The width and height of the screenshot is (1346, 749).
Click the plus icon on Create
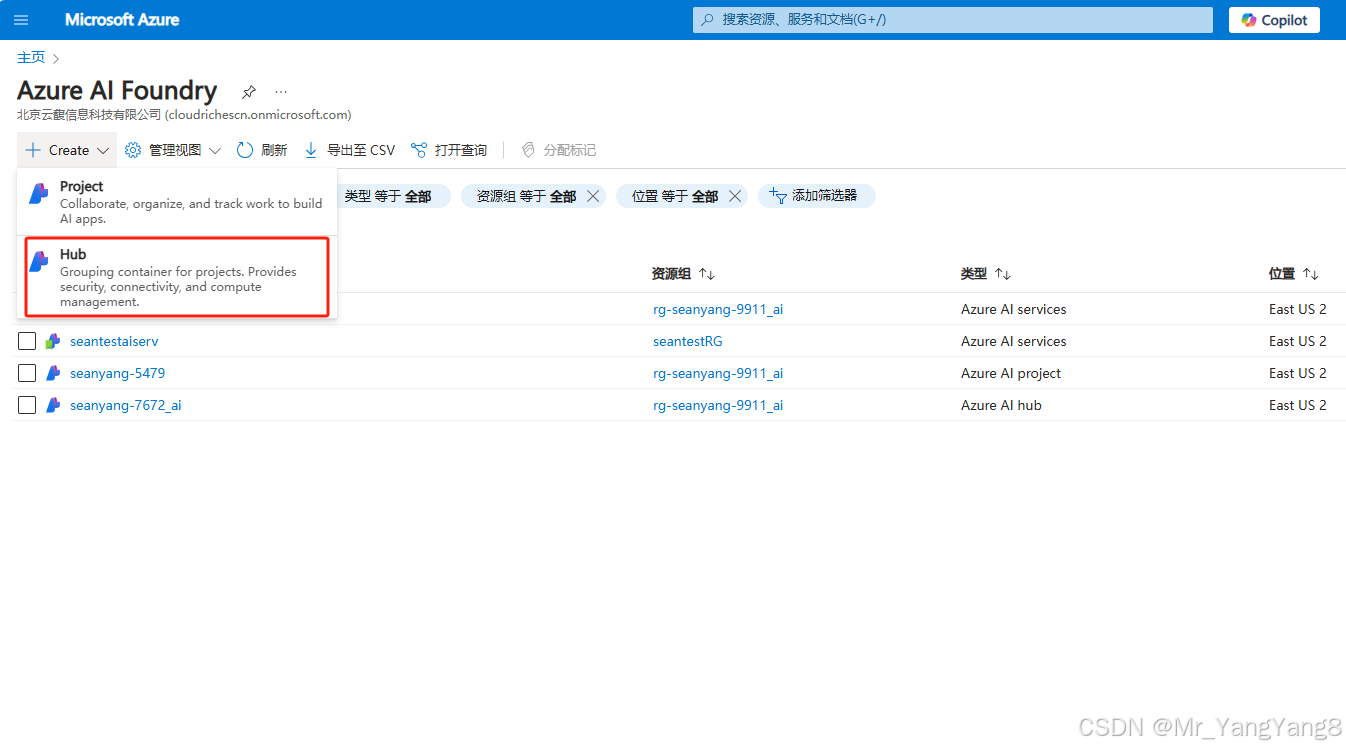pos(33,150)
